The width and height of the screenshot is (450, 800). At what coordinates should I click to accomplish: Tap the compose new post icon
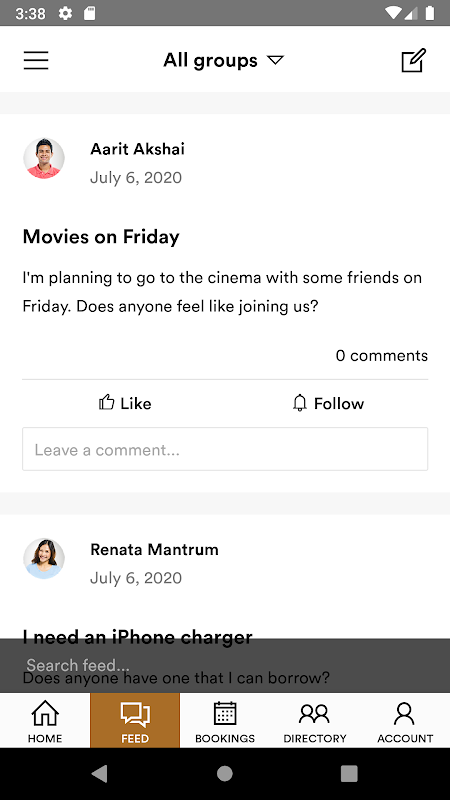click(413, 60)
